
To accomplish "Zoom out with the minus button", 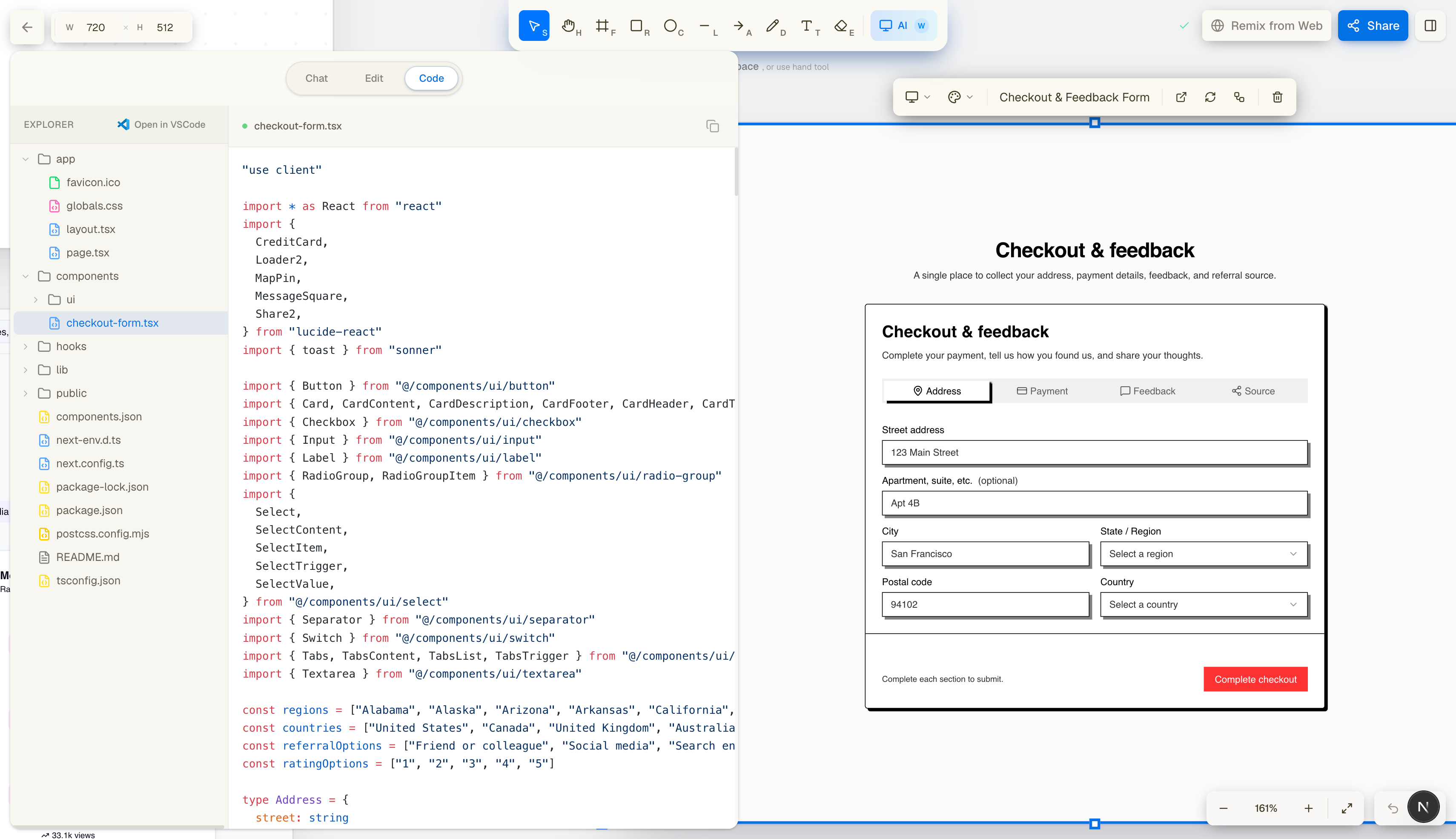I will pyautogui.click(x=1223, y=808).
